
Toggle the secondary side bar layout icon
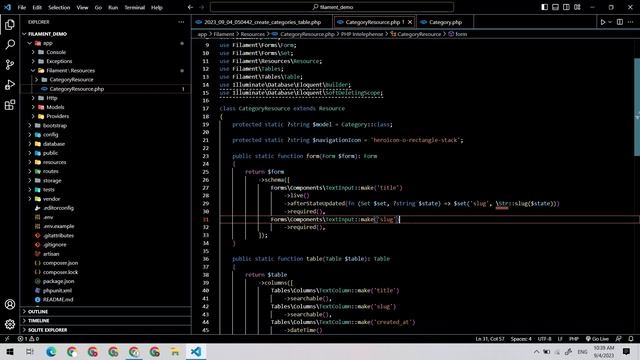[x=566, y=7]
